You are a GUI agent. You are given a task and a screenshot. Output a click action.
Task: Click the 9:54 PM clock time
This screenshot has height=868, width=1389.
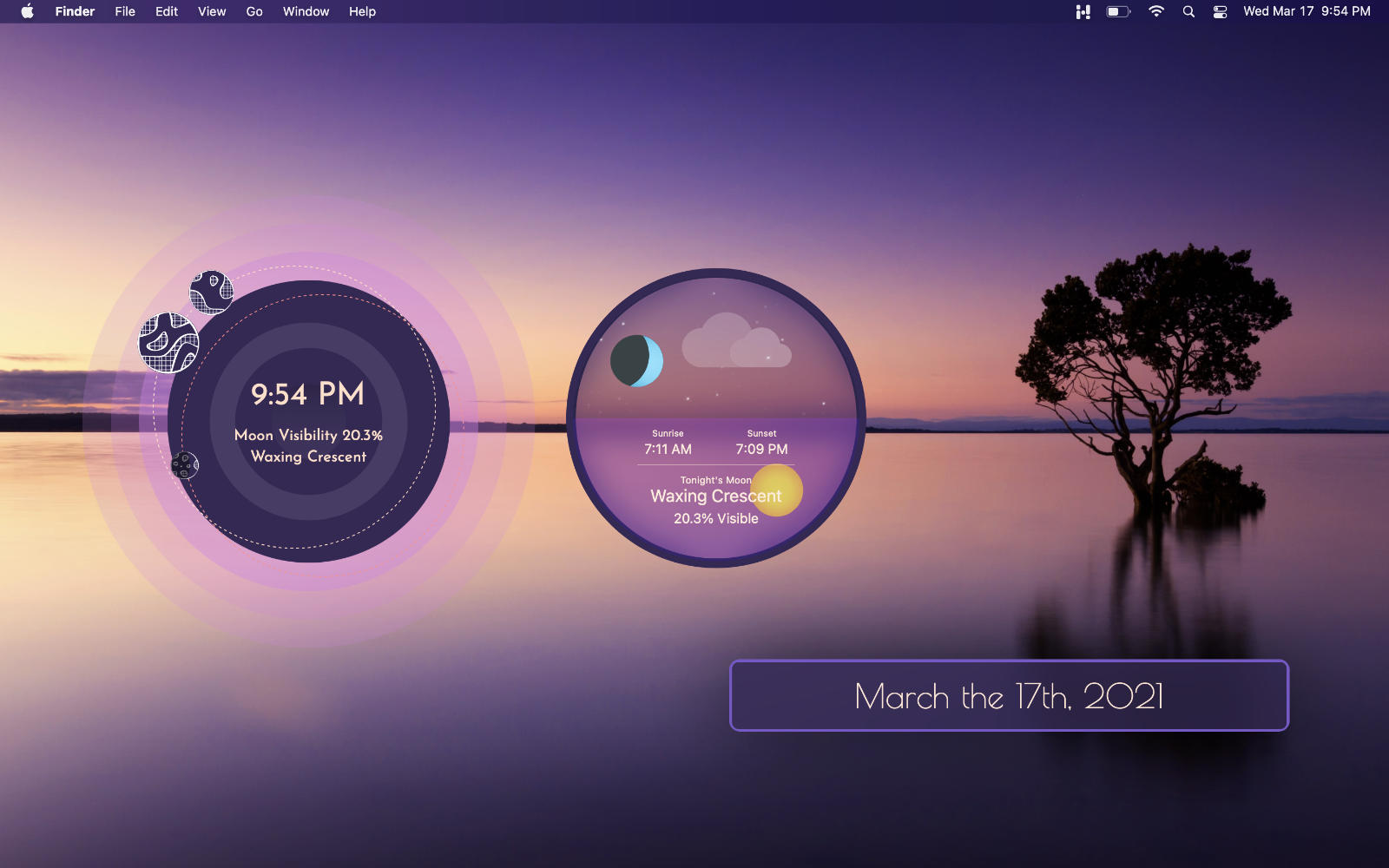(308, 394)
